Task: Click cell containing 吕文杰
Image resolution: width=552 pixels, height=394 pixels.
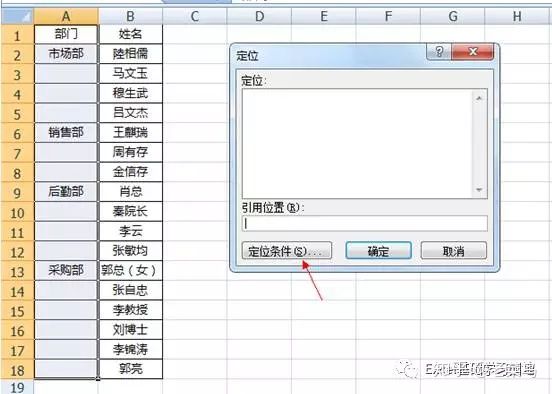Action: coord(131,113)
